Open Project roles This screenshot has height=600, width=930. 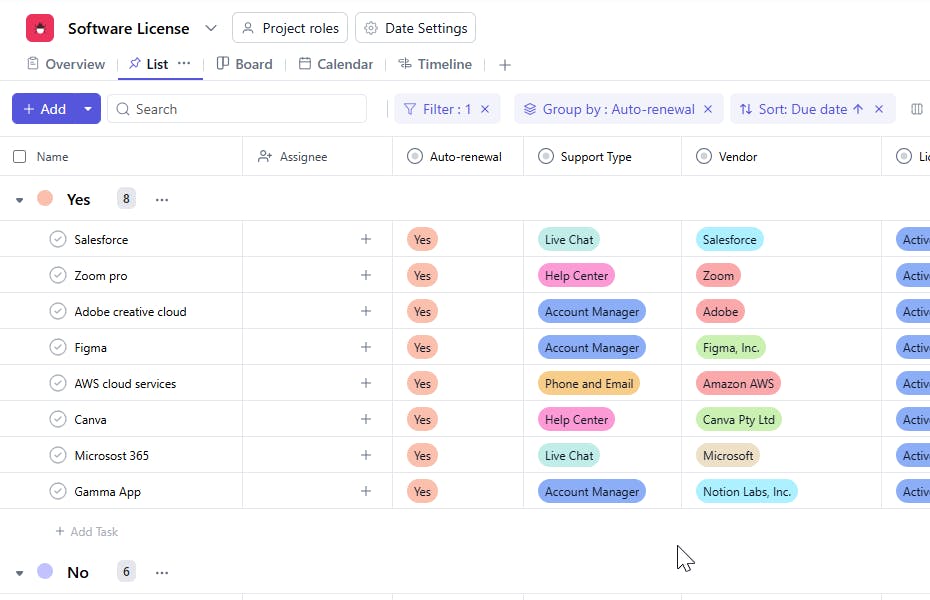click(x=290, y=28)
